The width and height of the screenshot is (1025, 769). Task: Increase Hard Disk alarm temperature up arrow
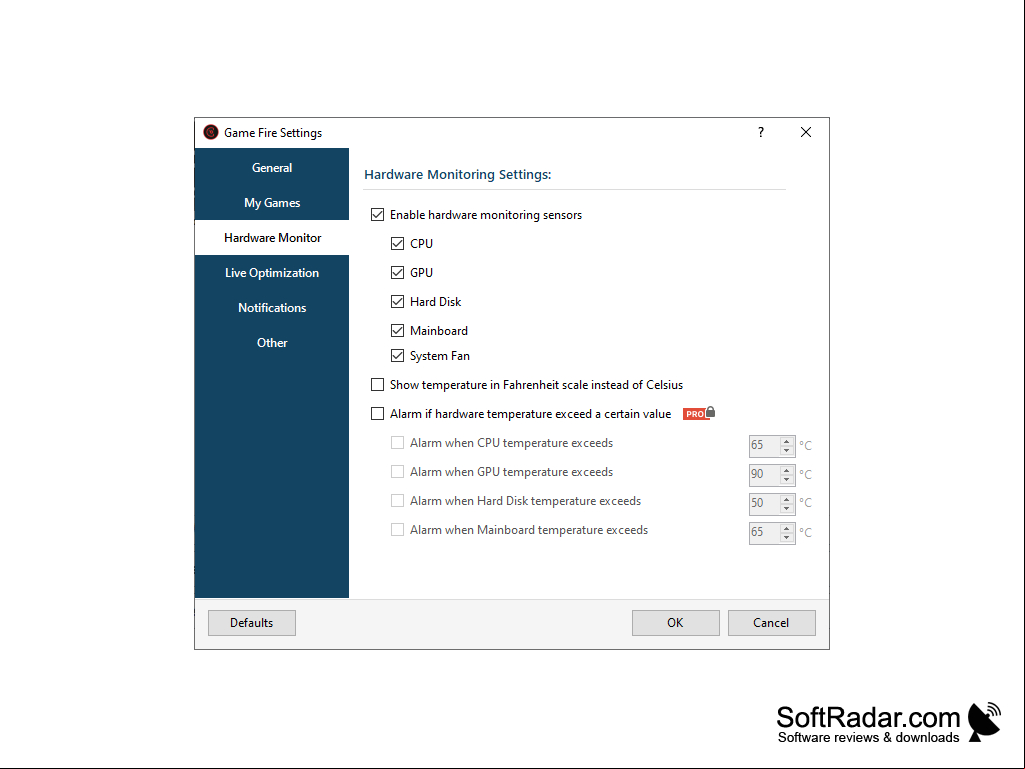(787, 499)
